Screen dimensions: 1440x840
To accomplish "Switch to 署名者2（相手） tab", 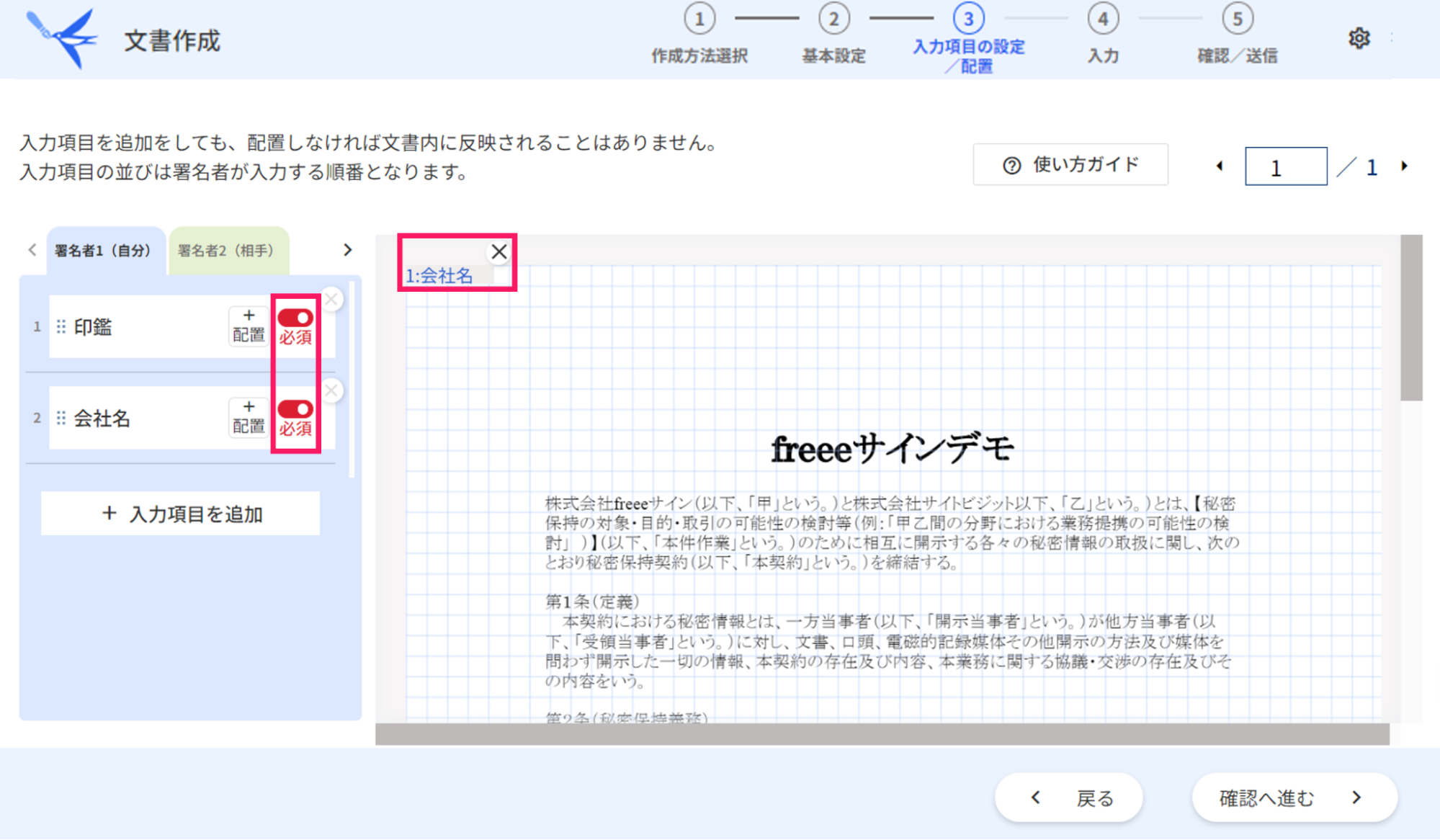I will click(228, 251).
